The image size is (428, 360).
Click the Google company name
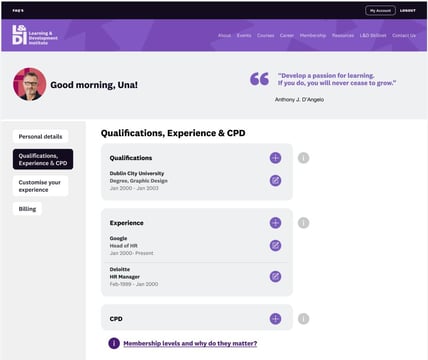(118, 238)
